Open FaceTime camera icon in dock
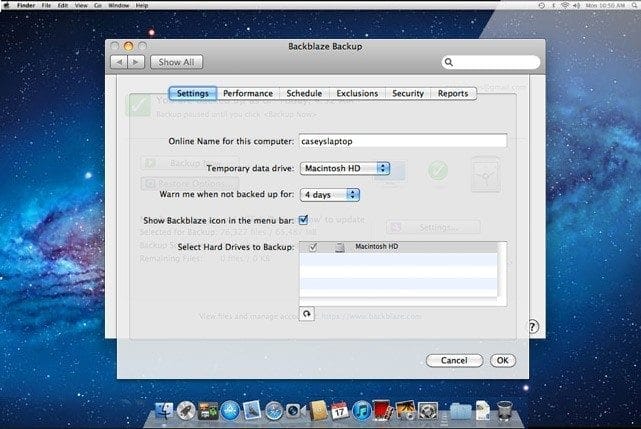 coord(294,411)
